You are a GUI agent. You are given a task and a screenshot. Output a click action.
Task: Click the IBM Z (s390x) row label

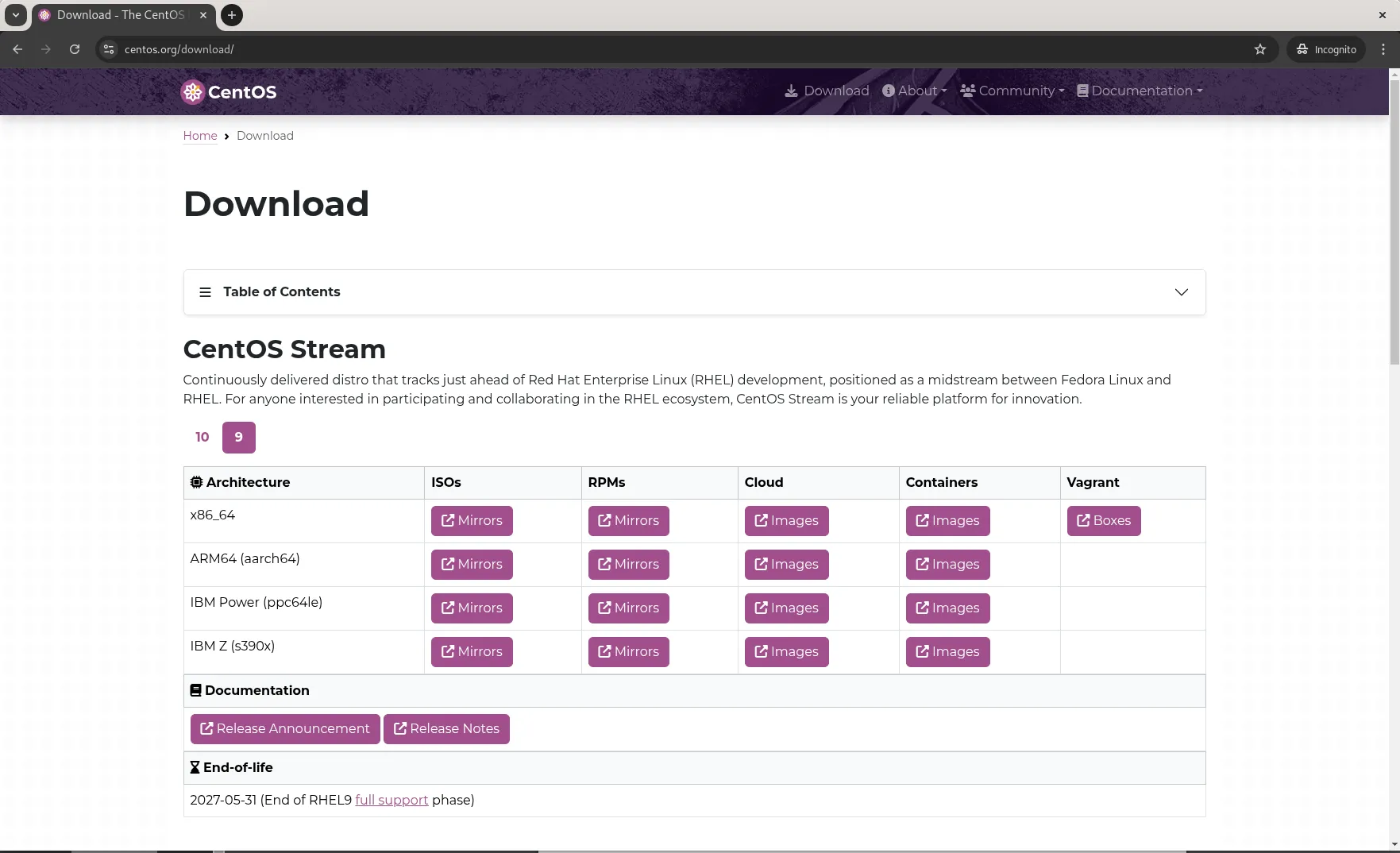[232, 647]
